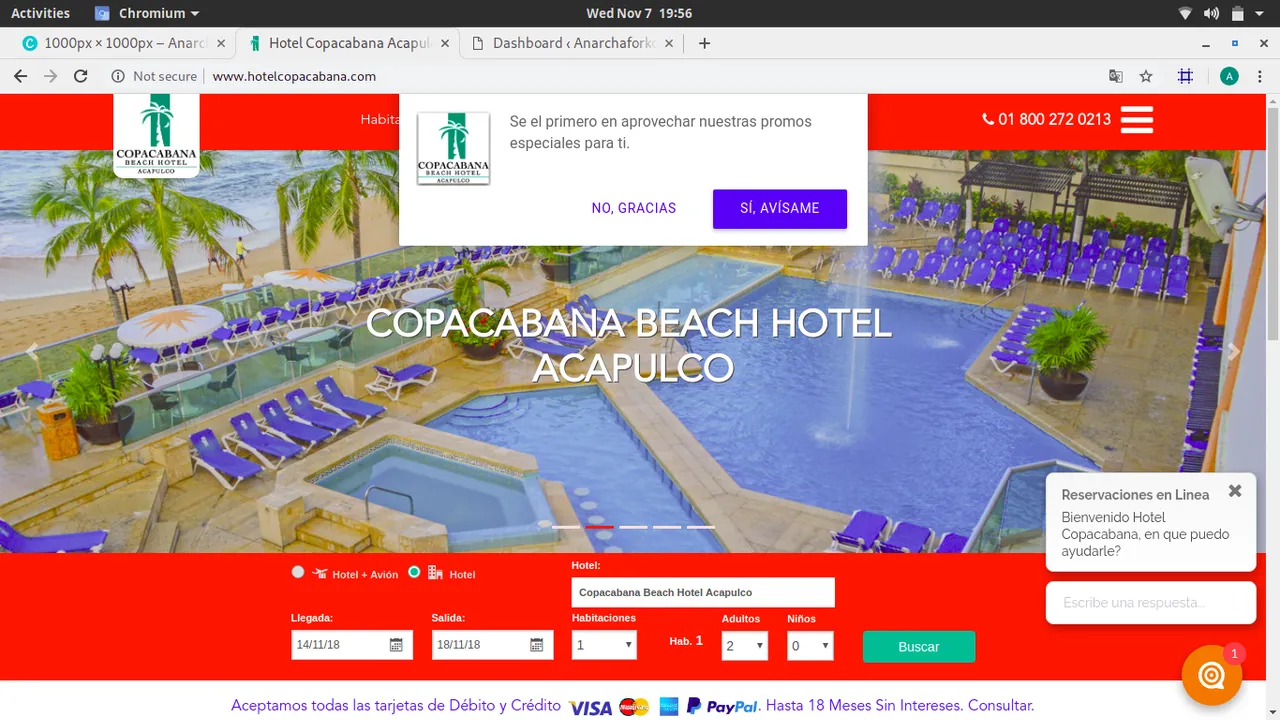Click the translate page icon in address bar
This screenshot has height=720, width=1280.
pyautogui.click(x=1116, y=76)
